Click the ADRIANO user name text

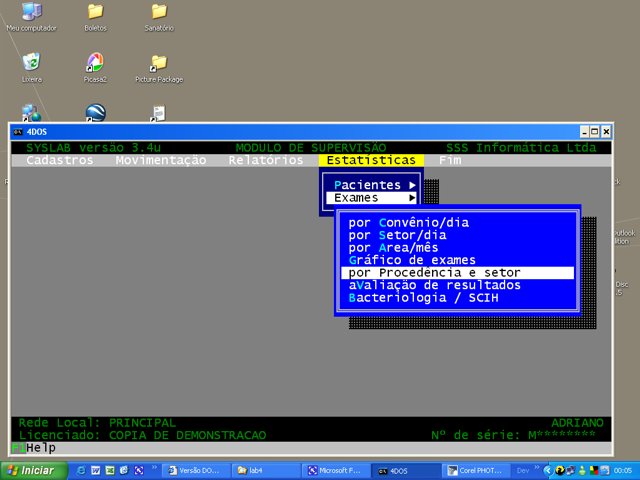[x=577, y=422]
